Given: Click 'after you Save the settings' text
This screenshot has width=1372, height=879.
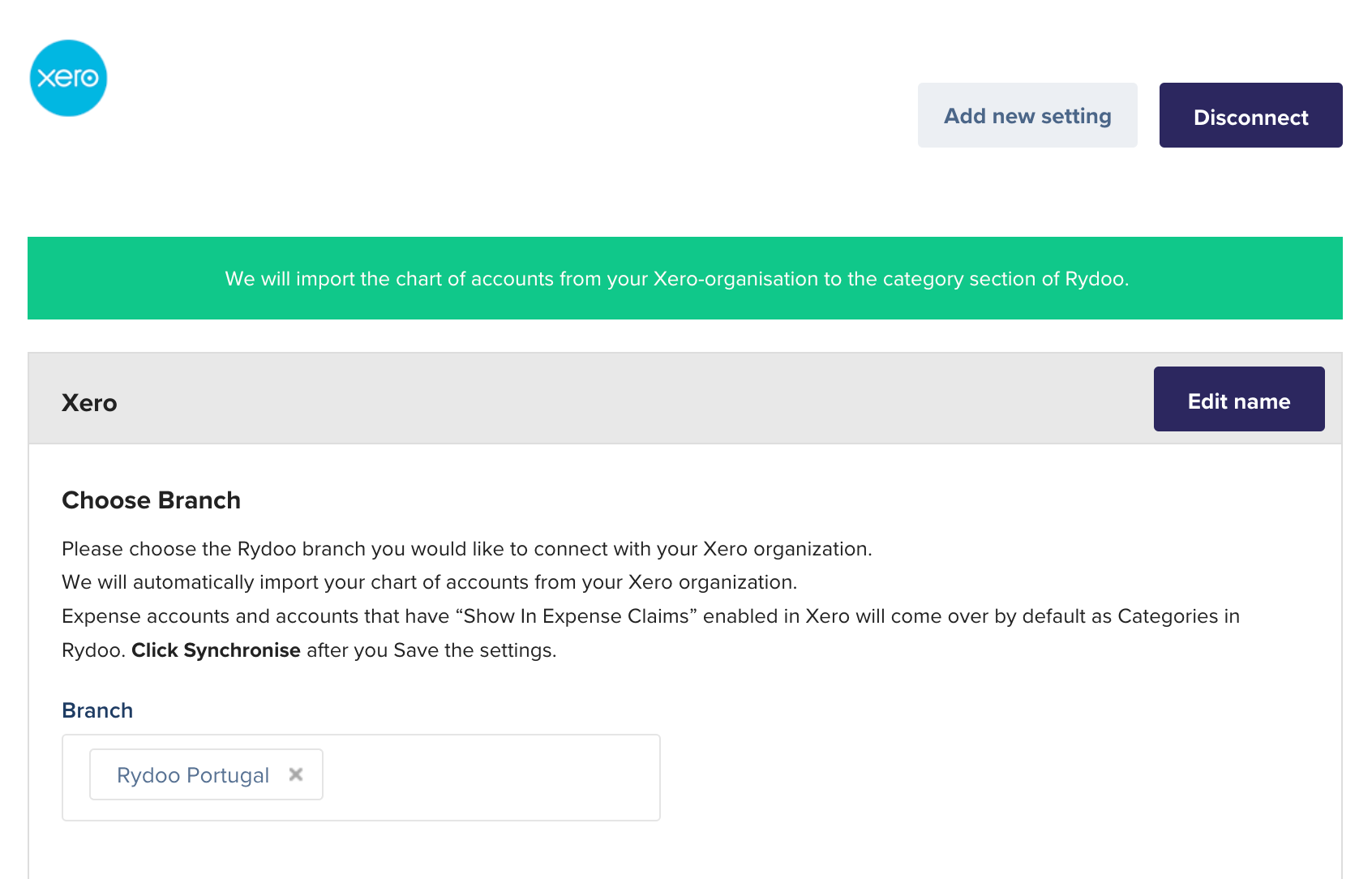Looking at the screenshot, I should pyautogui.click(x=431, y=650).
